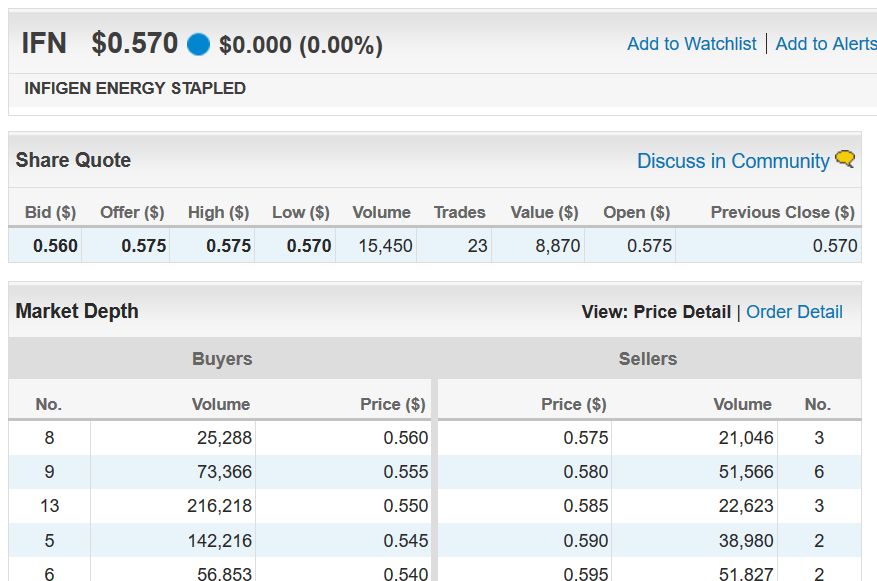The height and width of the screenshot is (581, 877).
Task: Select the seller row priced at 0.580
Action: tap(649, 472)
